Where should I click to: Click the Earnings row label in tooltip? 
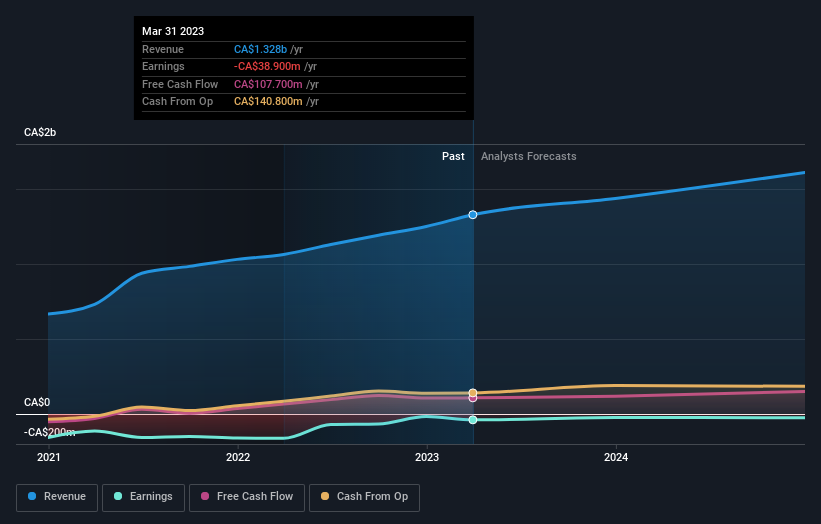[163, 66]
